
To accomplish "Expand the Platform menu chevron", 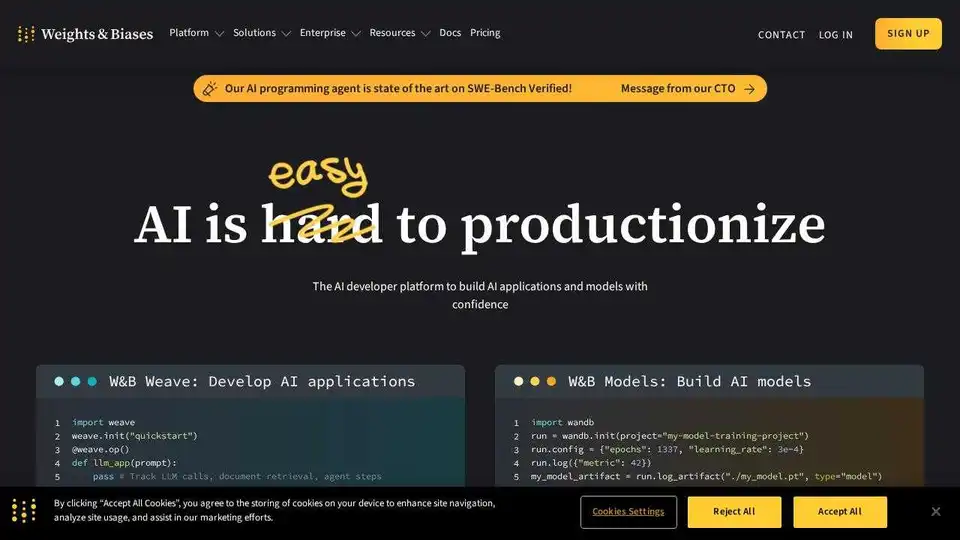I will coord(219,34).
